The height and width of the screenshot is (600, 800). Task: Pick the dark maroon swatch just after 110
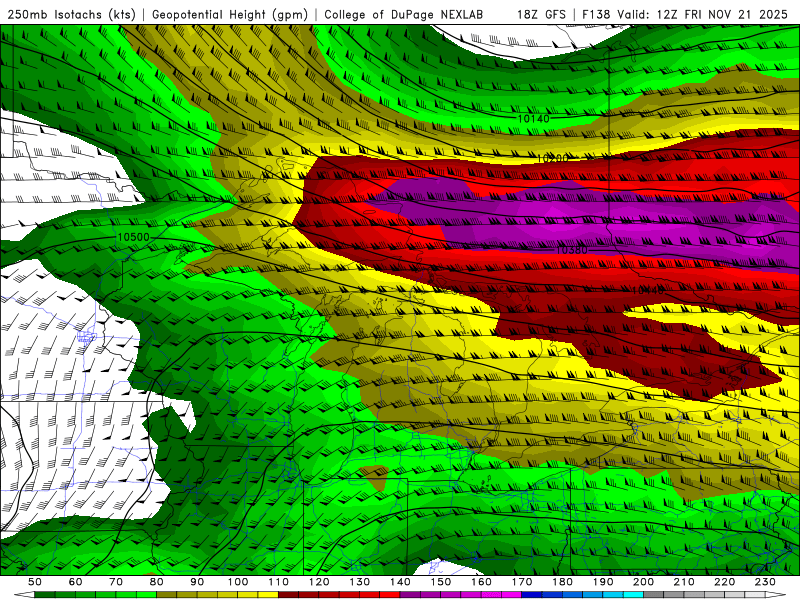[x=288, y=595]
